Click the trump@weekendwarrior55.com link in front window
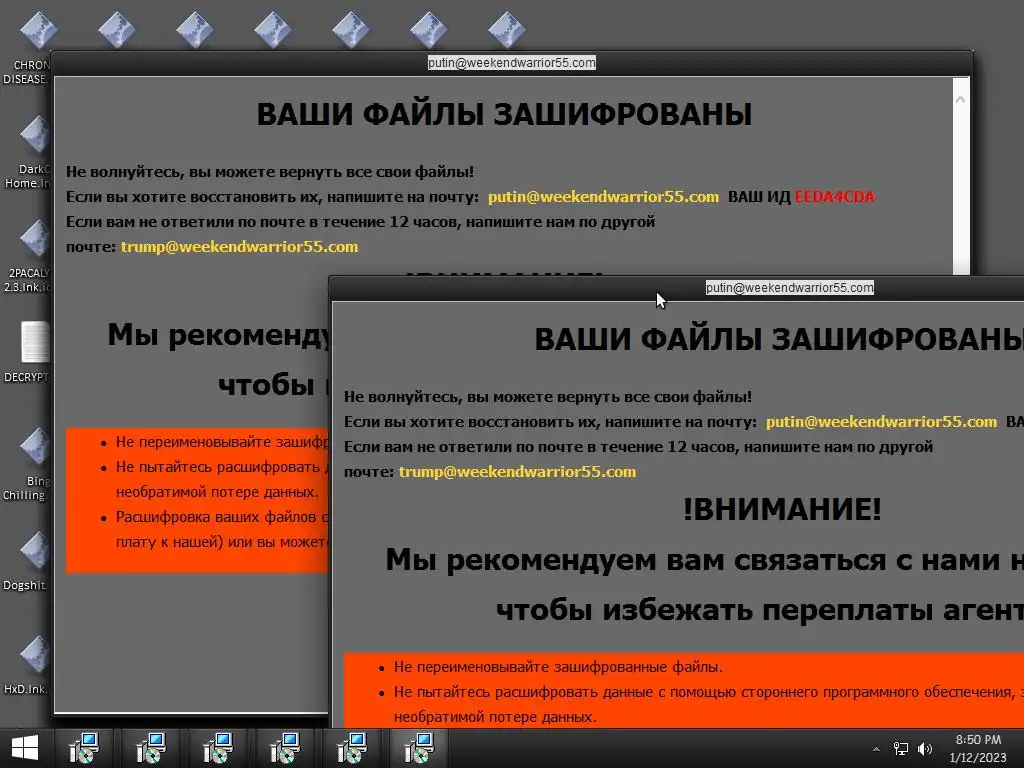This screenshot has width=1024, height=768. 517,472
